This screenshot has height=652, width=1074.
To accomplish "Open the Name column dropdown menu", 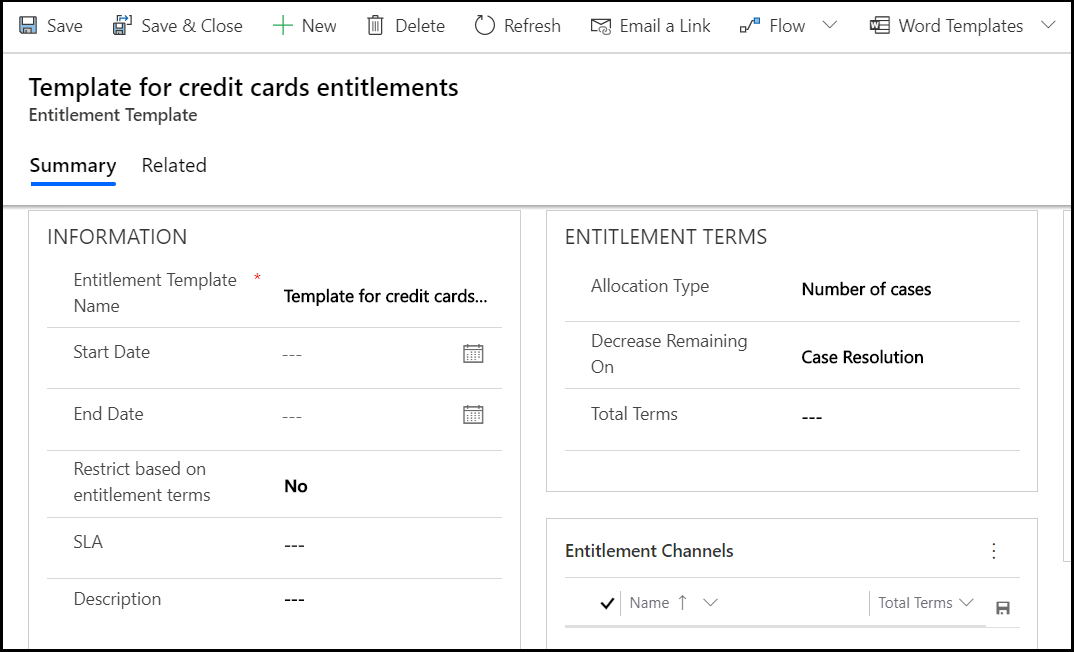I will pyautogui.click(x=710, y=603).
